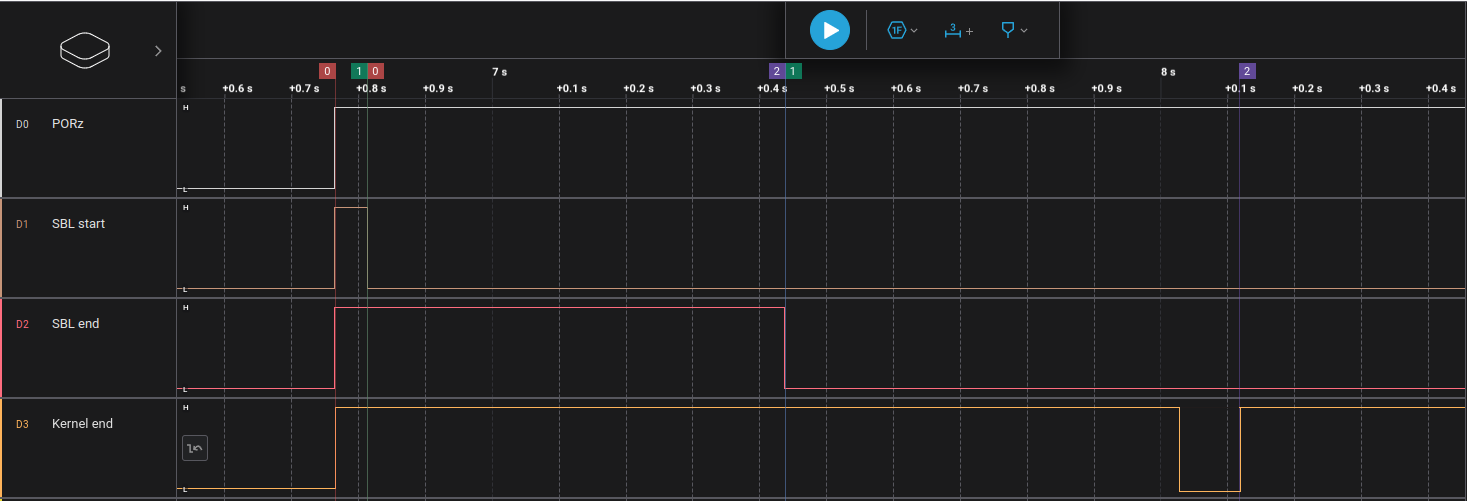Add a timing measurement with ruler-plus icon
The width and height of the screenshot is (1467, 501).
[x=958, y=30]
